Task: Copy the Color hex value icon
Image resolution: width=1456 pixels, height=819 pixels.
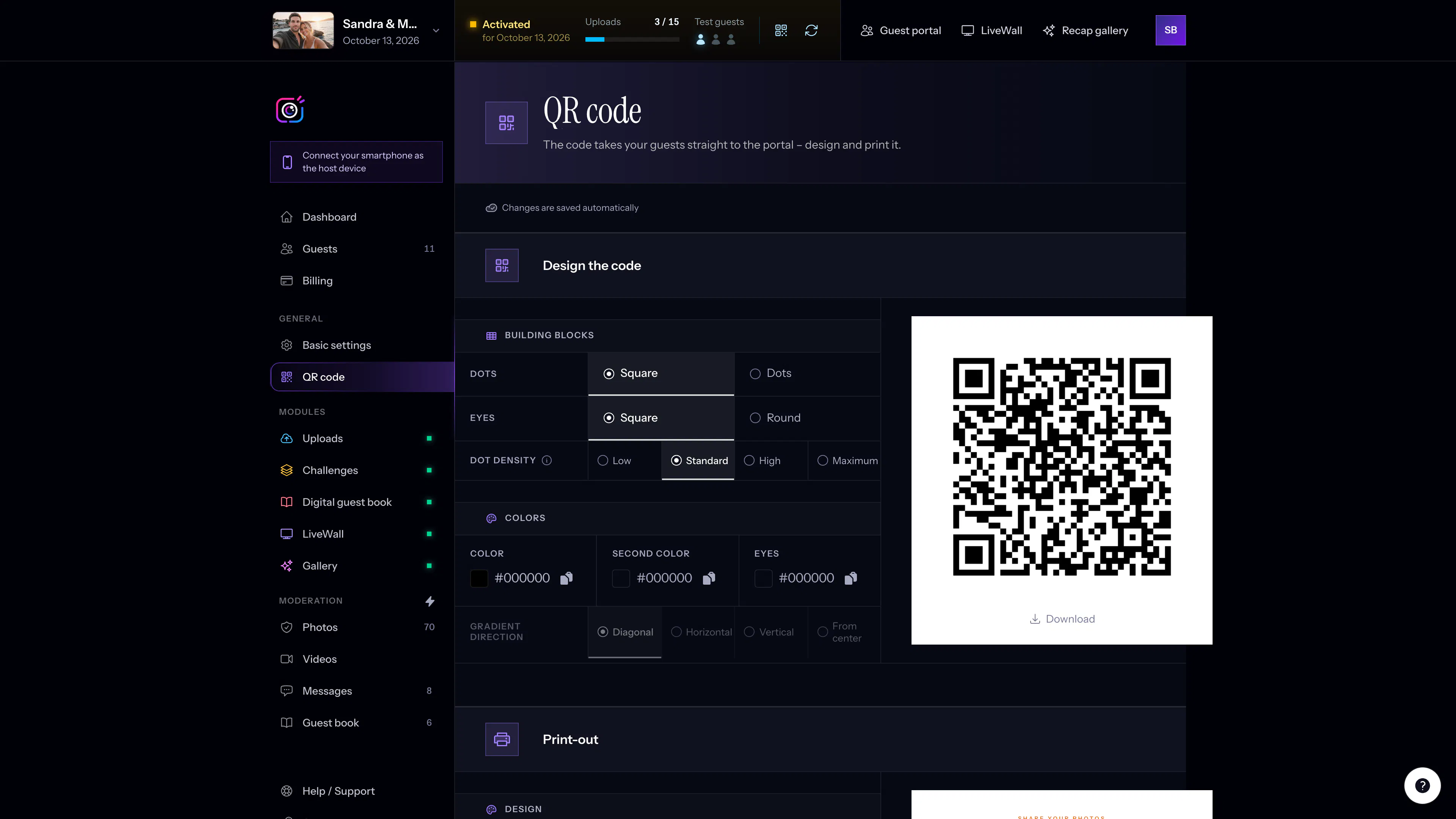Action: [566, 577]
